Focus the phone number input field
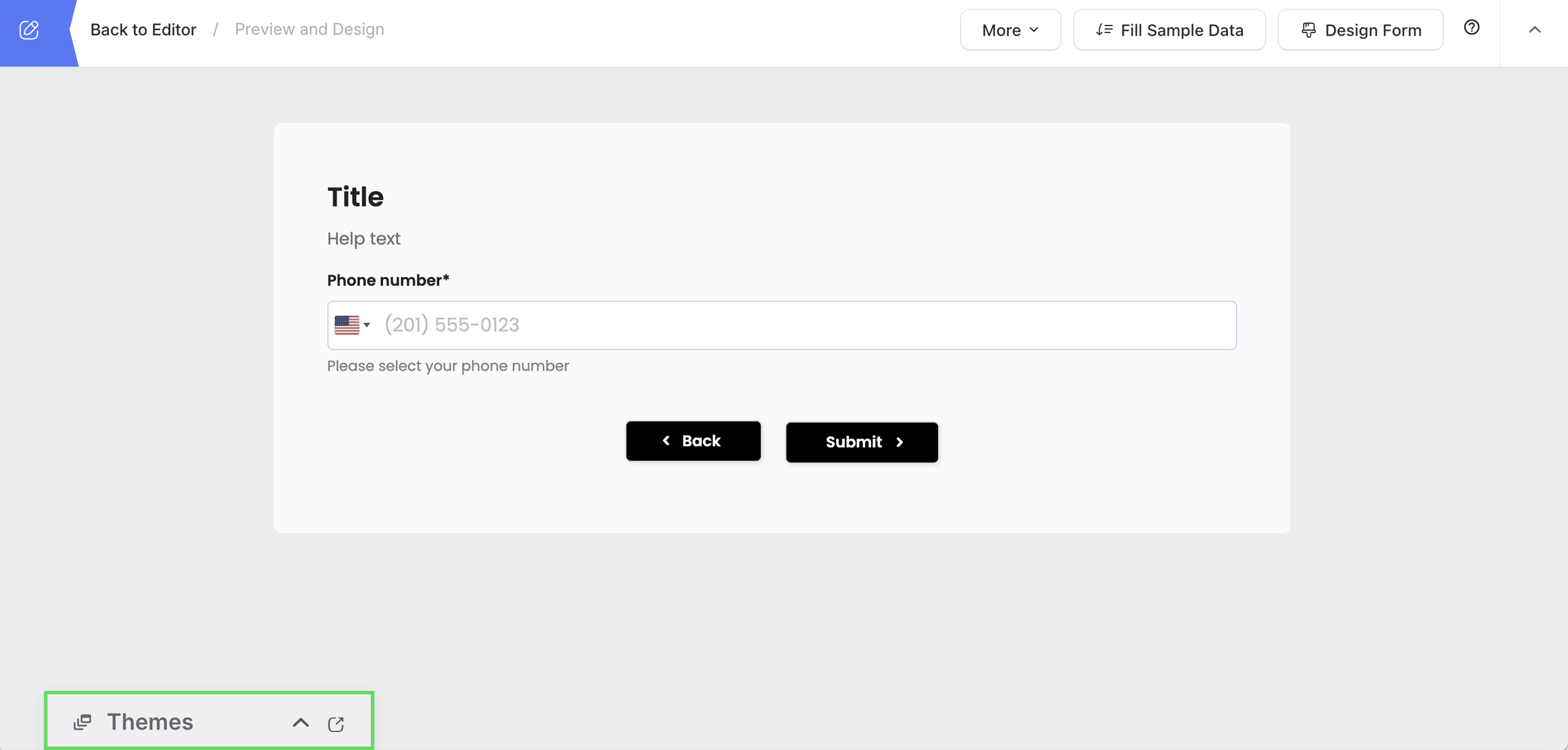Viewport: 1568px width, 750px height. pyautogui.click(x=804, y=325)
